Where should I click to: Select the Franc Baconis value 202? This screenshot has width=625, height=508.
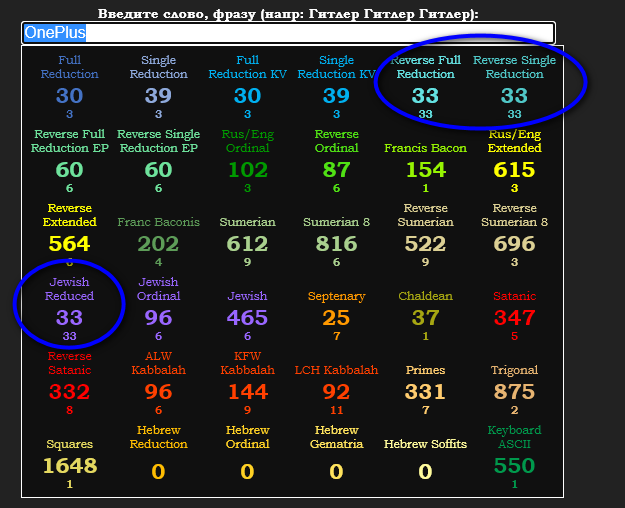[x=158, y=244]
